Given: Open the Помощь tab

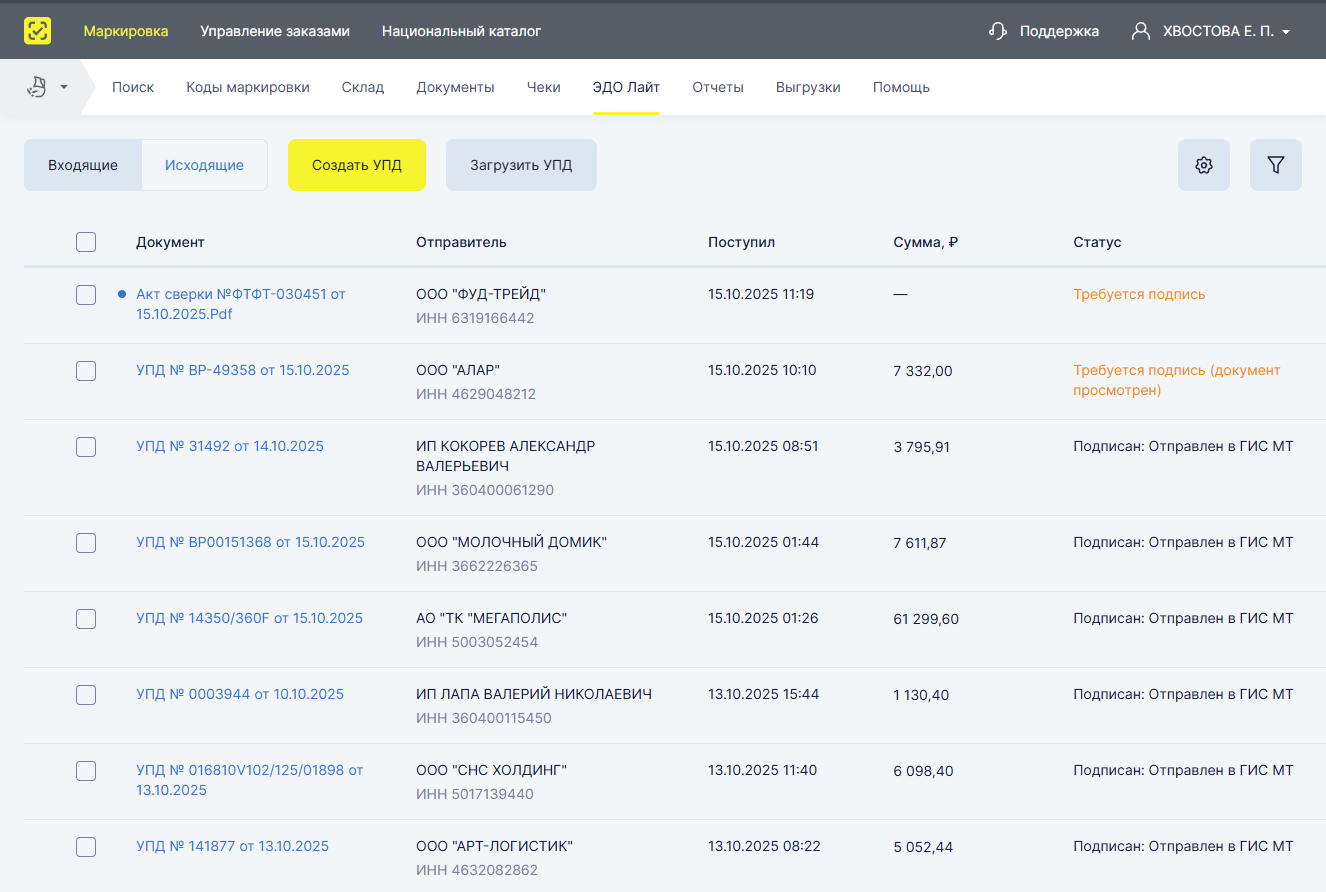Looking at the screenshot, I should tap(901, 87).
